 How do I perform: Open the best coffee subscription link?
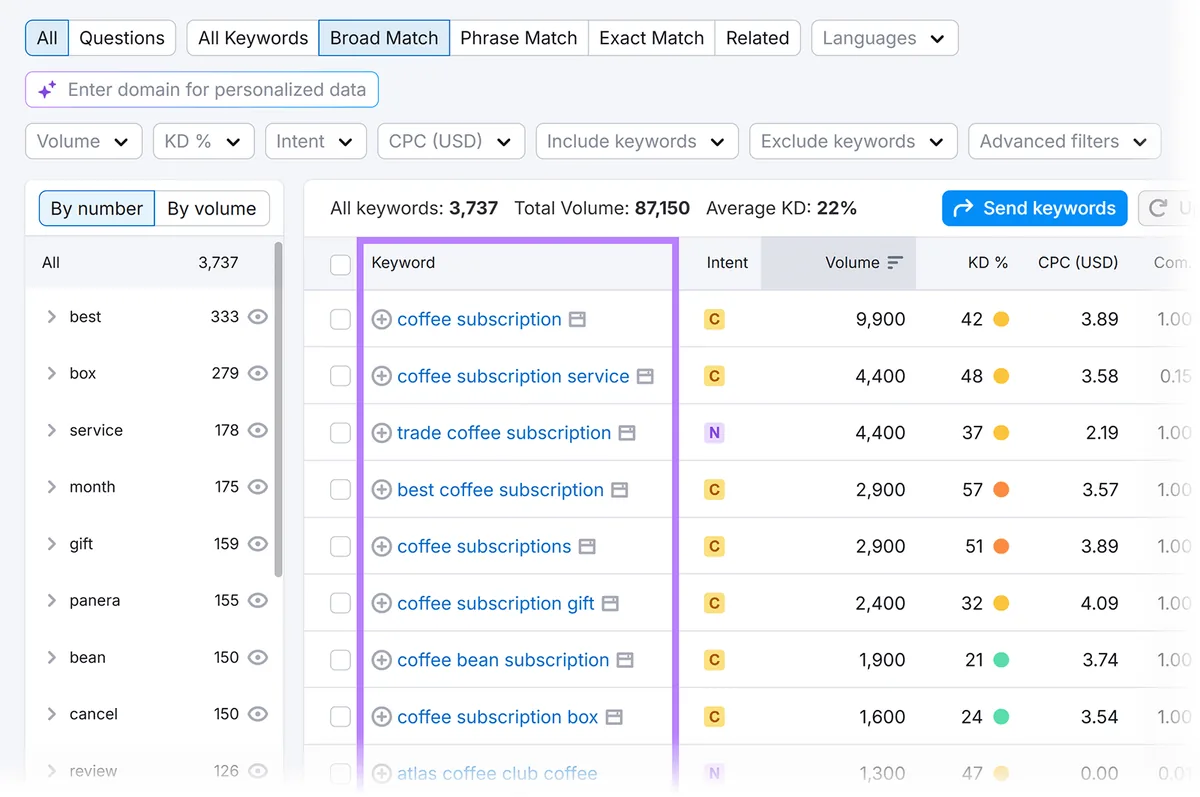[x=500, y=490]
